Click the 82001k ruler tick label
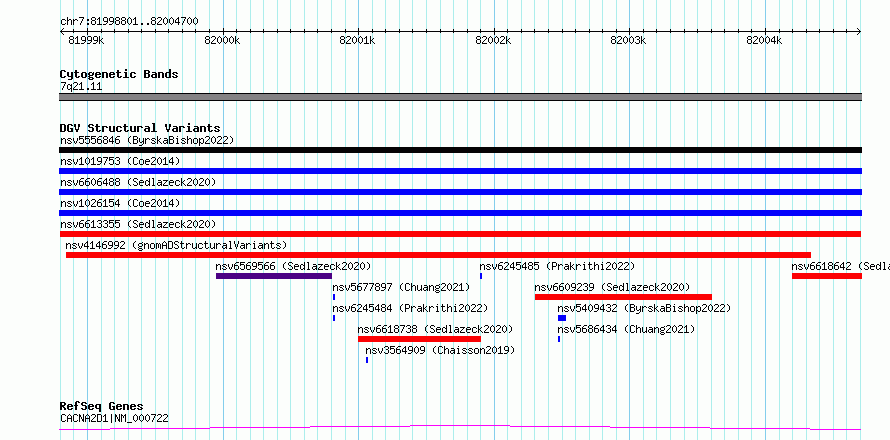Image resolution: width=890 pixels, height=440 pixels. [357, 40]
